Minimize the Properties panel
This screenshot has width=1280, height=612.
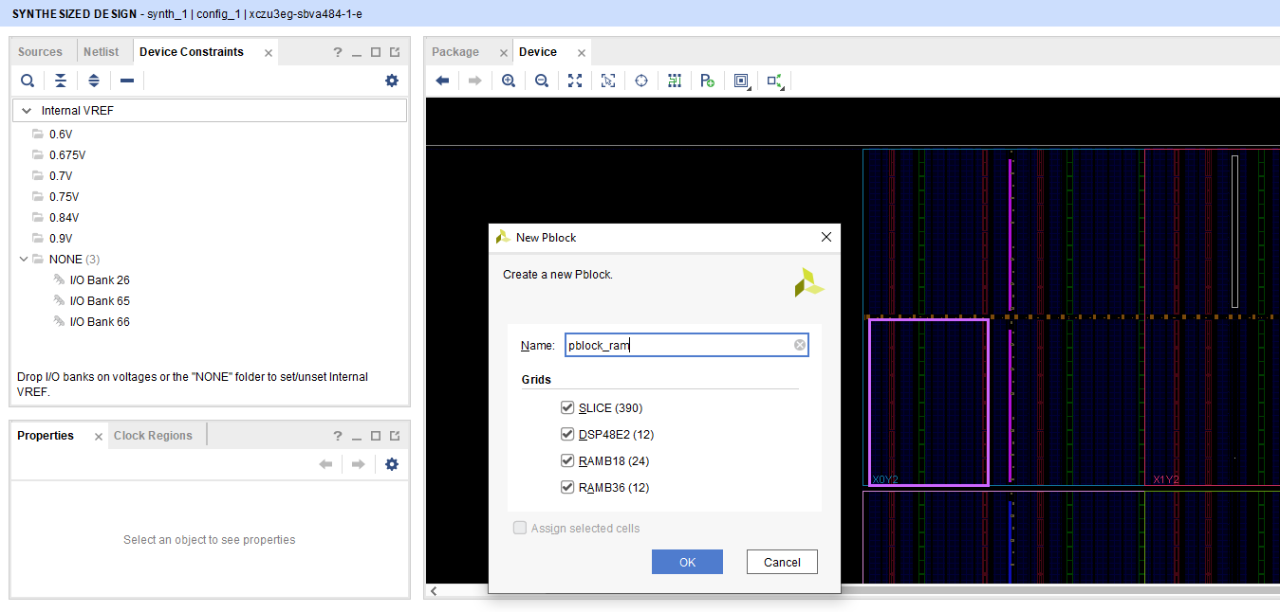click(x=357, y=437)
